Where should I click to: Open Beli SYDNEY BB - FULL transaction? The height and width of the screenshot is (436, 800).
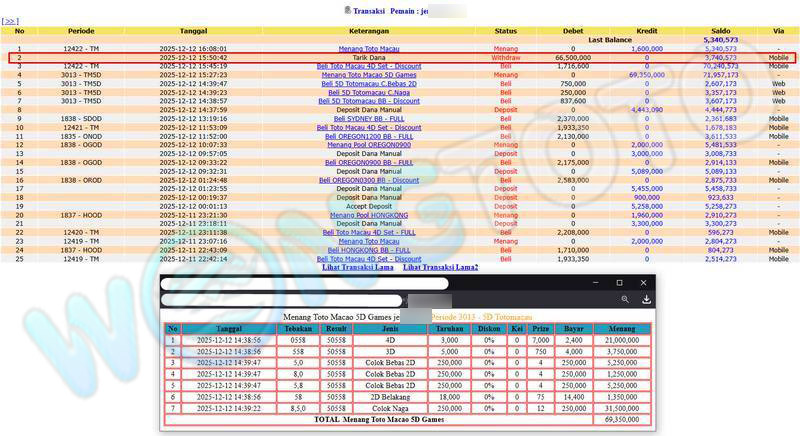(x=363, y=118)
